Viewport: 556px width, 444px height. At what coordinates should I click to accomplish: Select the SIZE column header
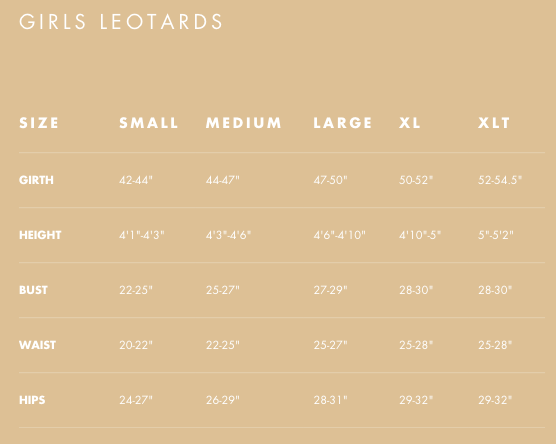39,123
